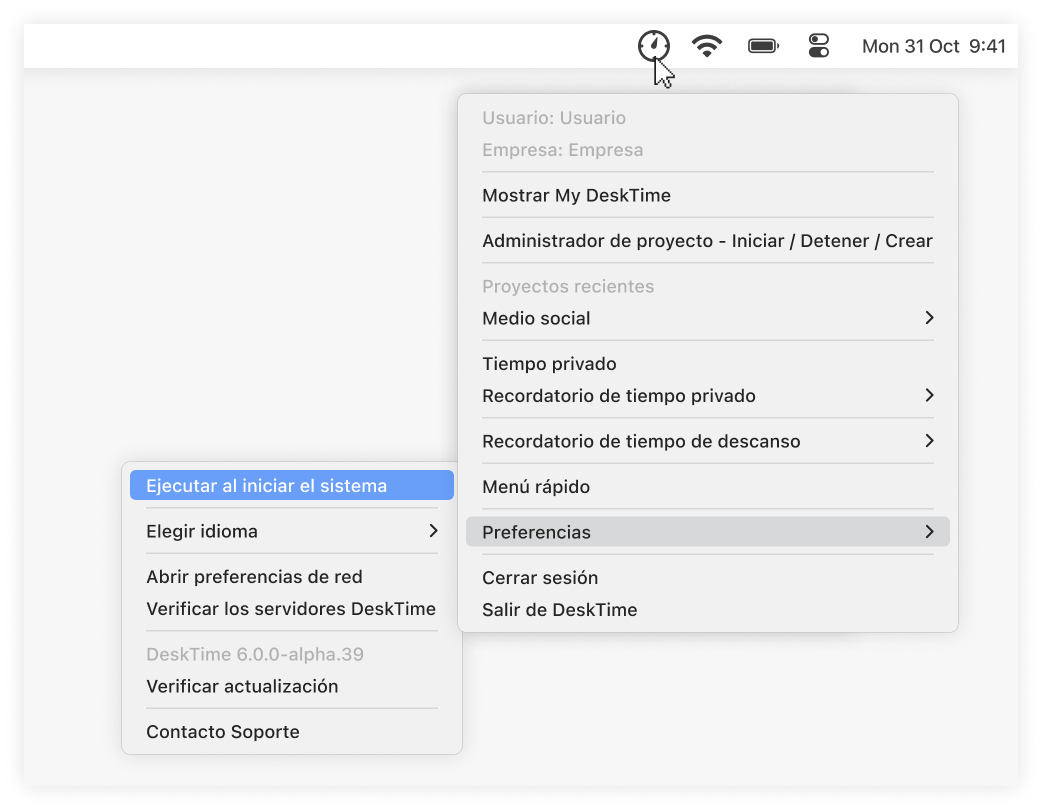Expand the Preferencias submenu chevron
The image size is (1042, 810).
[x=930, y=532]
